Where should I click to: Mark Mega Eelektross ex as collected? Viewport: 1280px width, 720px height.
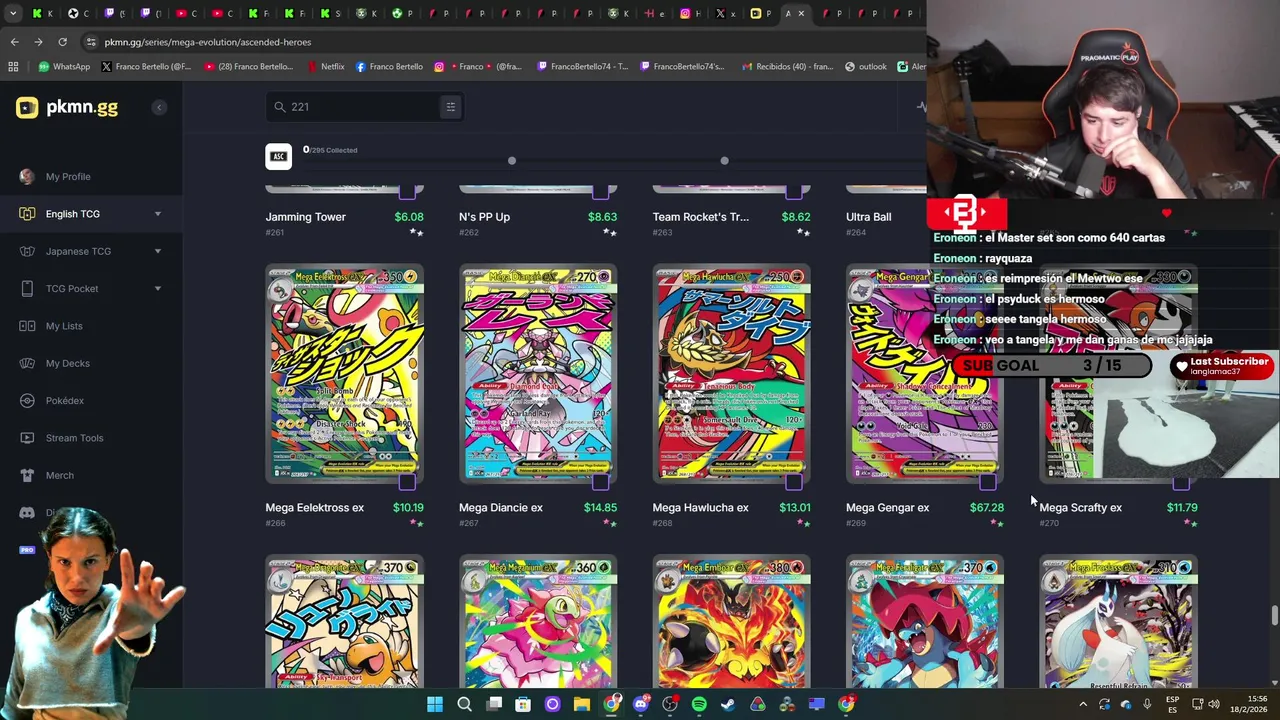[407, 483]
